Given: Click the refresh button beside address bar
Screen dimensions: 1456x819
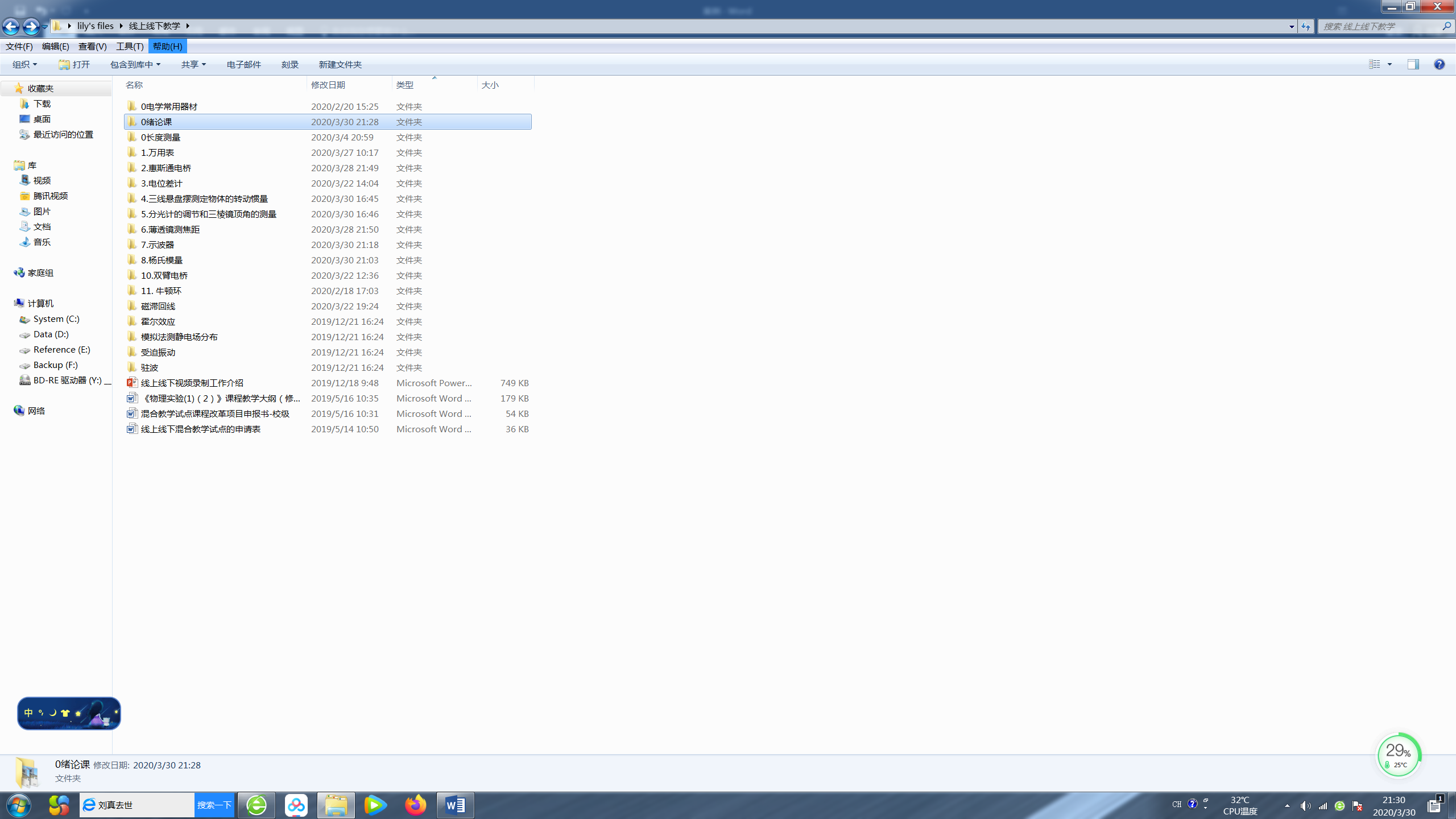Looking at the screenshot, I should [x=1305, y=26].
